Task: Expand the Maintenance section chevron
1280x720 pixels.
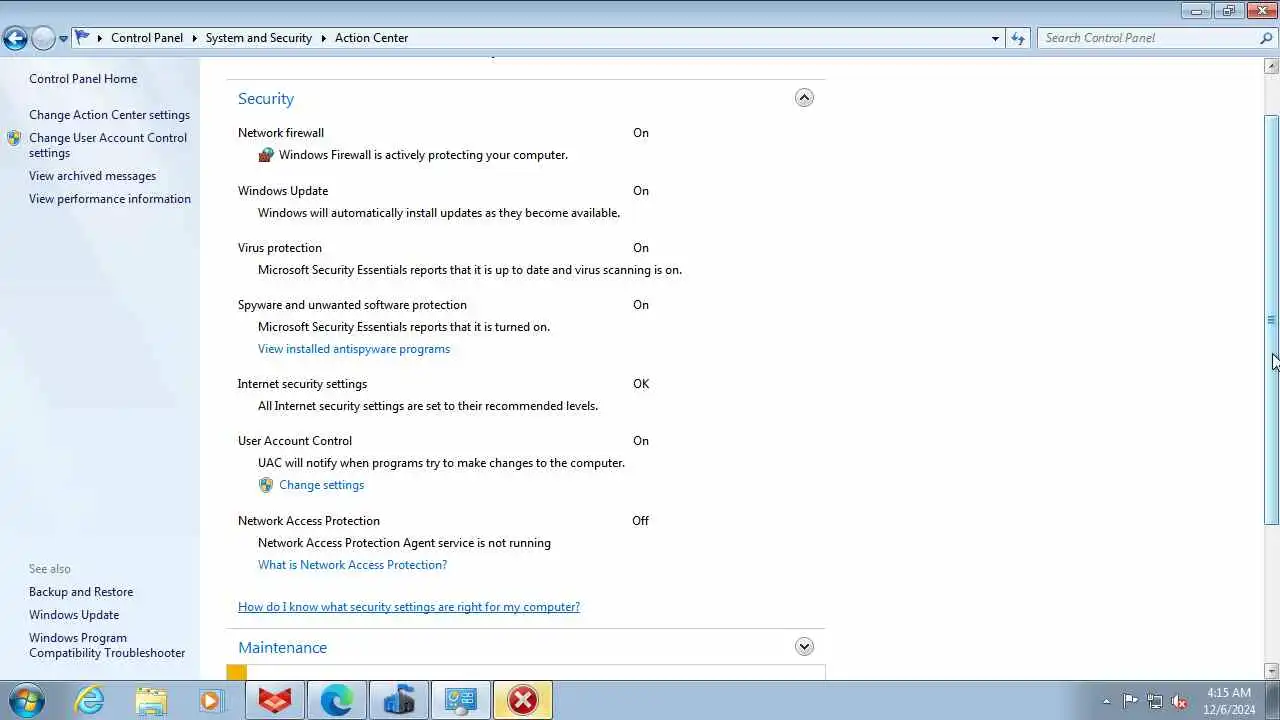Action: pyautogui.click(x=804, y=647)
